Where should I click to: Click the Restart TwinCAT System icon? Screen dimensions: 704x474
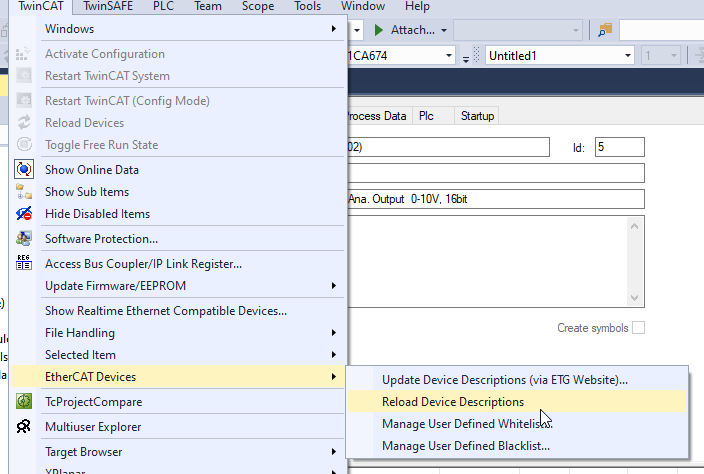click(x=24, y=76)
